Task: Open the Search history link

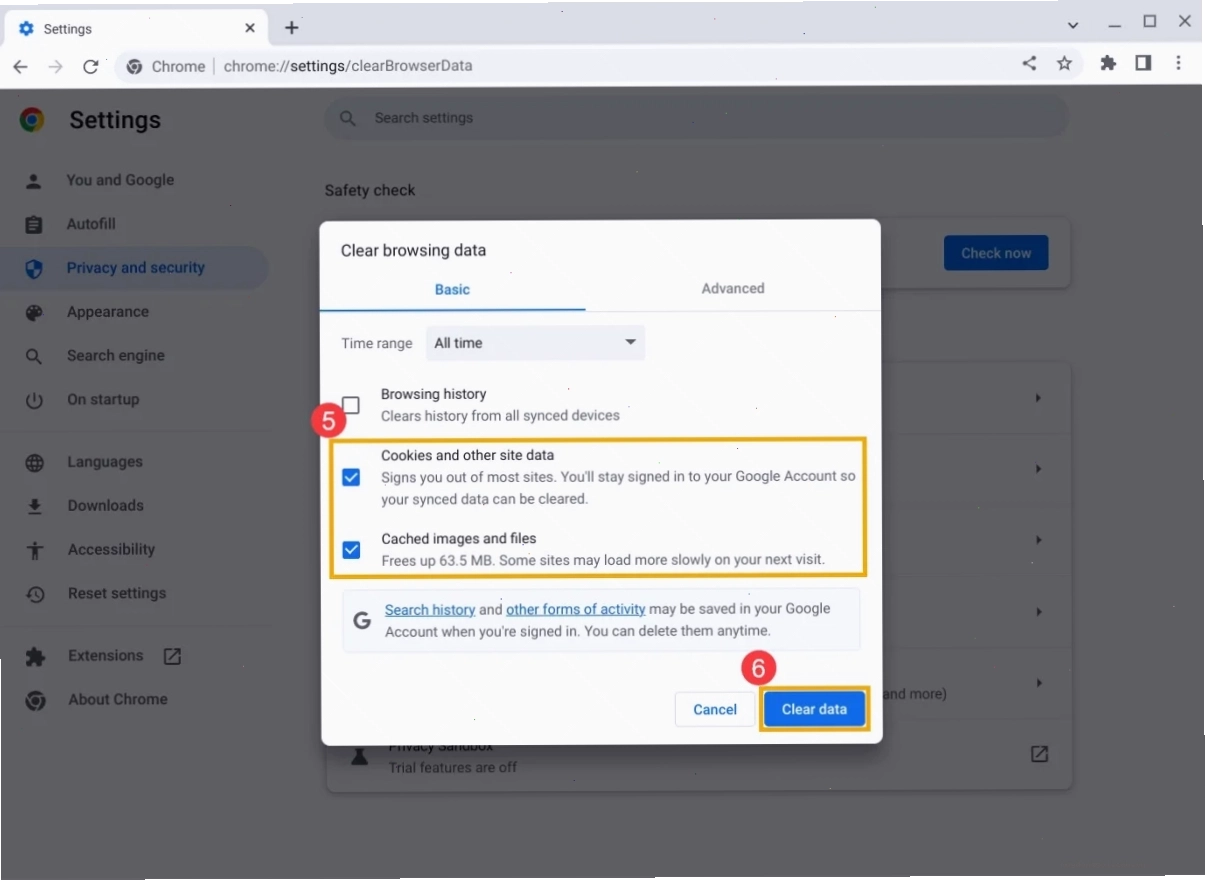Action: (430, 609)
